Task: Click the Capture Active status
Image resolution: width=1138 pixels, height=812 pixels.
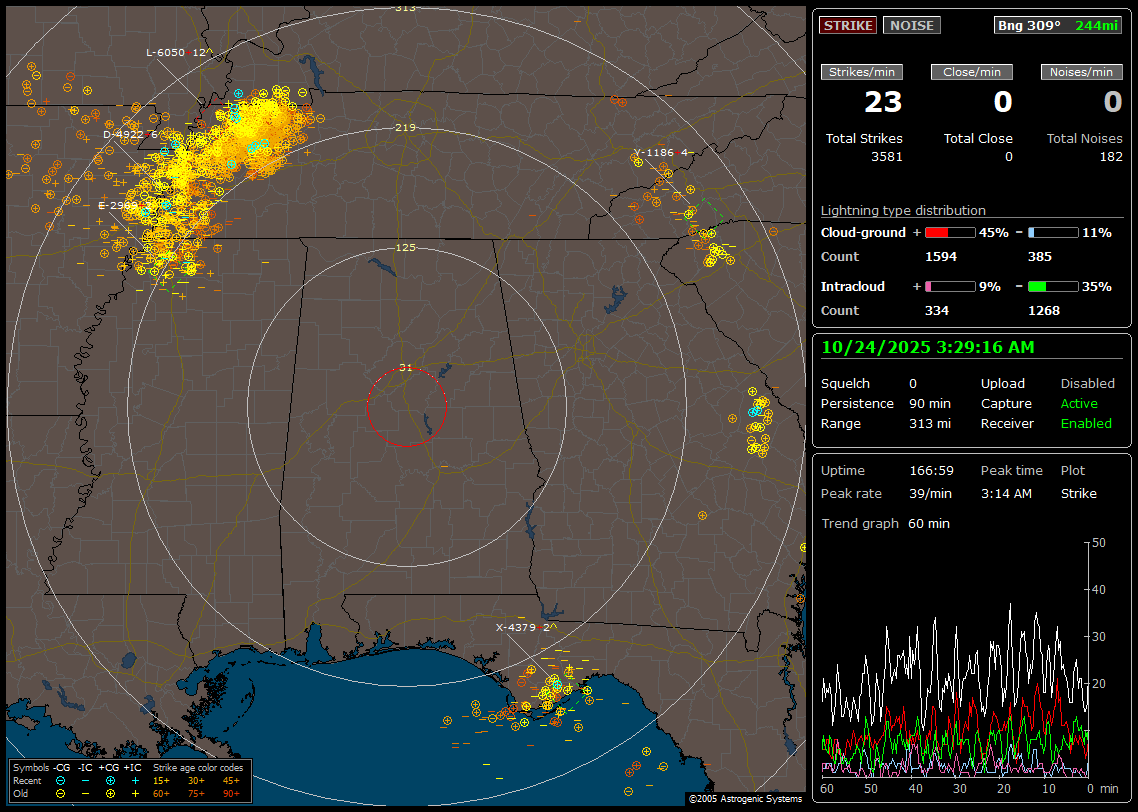Action: point(1079,404)
